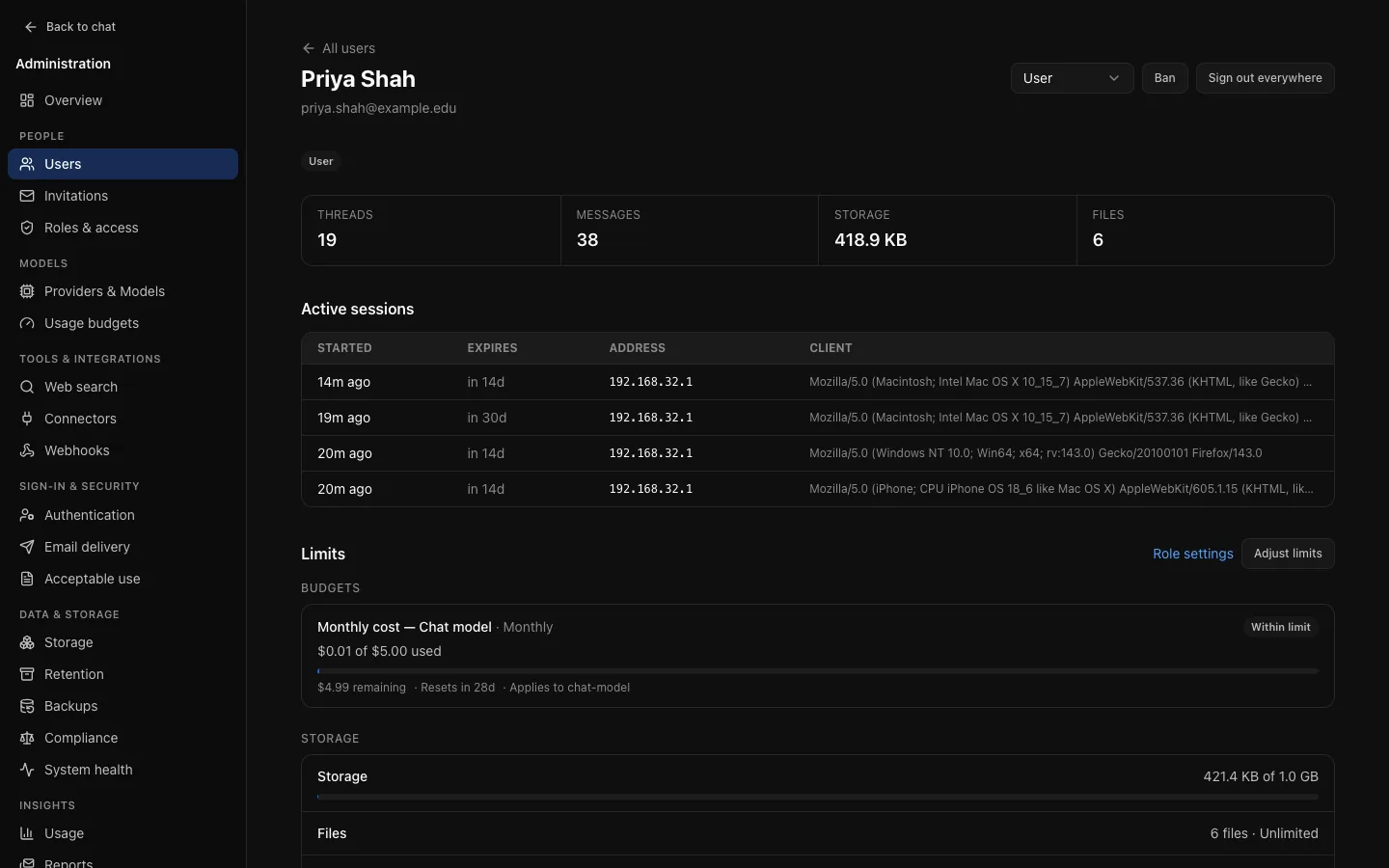Viewport: 1389px width, 868px height.
Task: Click the Ban button
Action: 1164,78
